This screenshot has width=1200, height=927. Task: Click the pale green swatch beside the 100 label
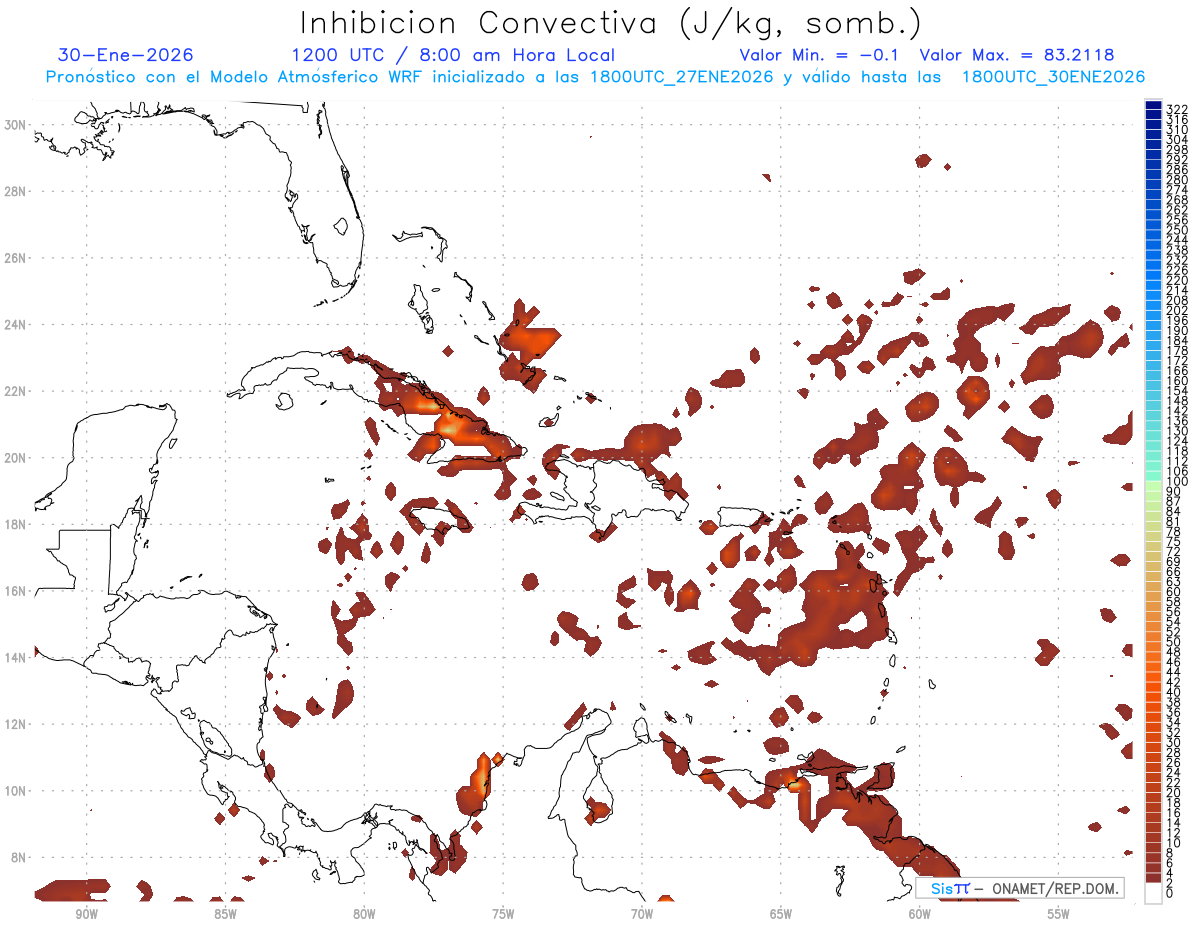pos(1153,484)
